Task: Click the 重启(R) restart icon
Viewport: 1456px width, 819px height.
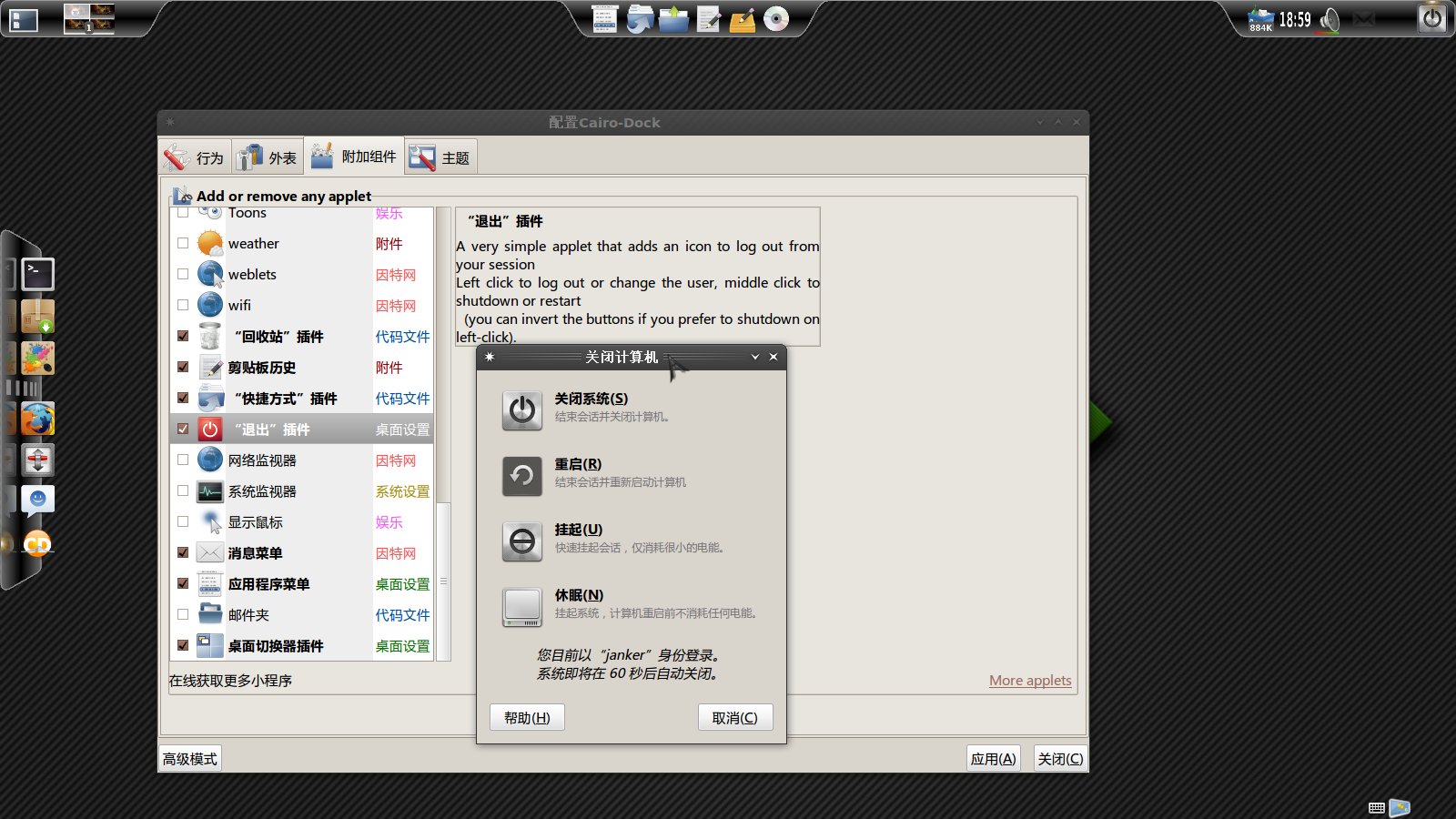Action: 522,476
